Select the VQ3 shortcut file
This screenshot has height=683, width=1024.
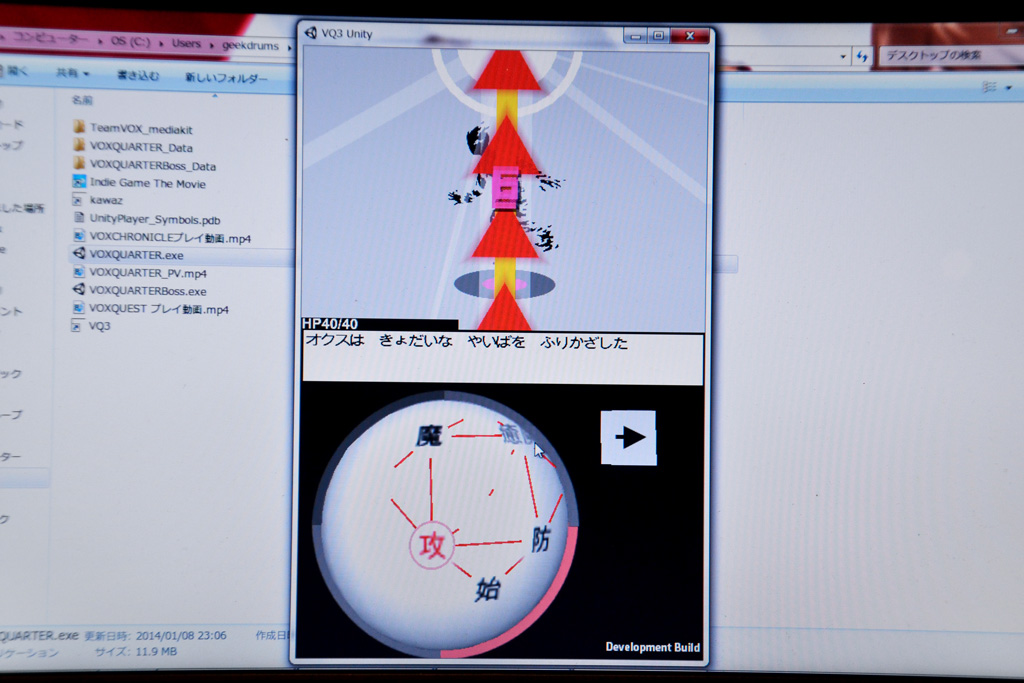(x=91, y=326)
